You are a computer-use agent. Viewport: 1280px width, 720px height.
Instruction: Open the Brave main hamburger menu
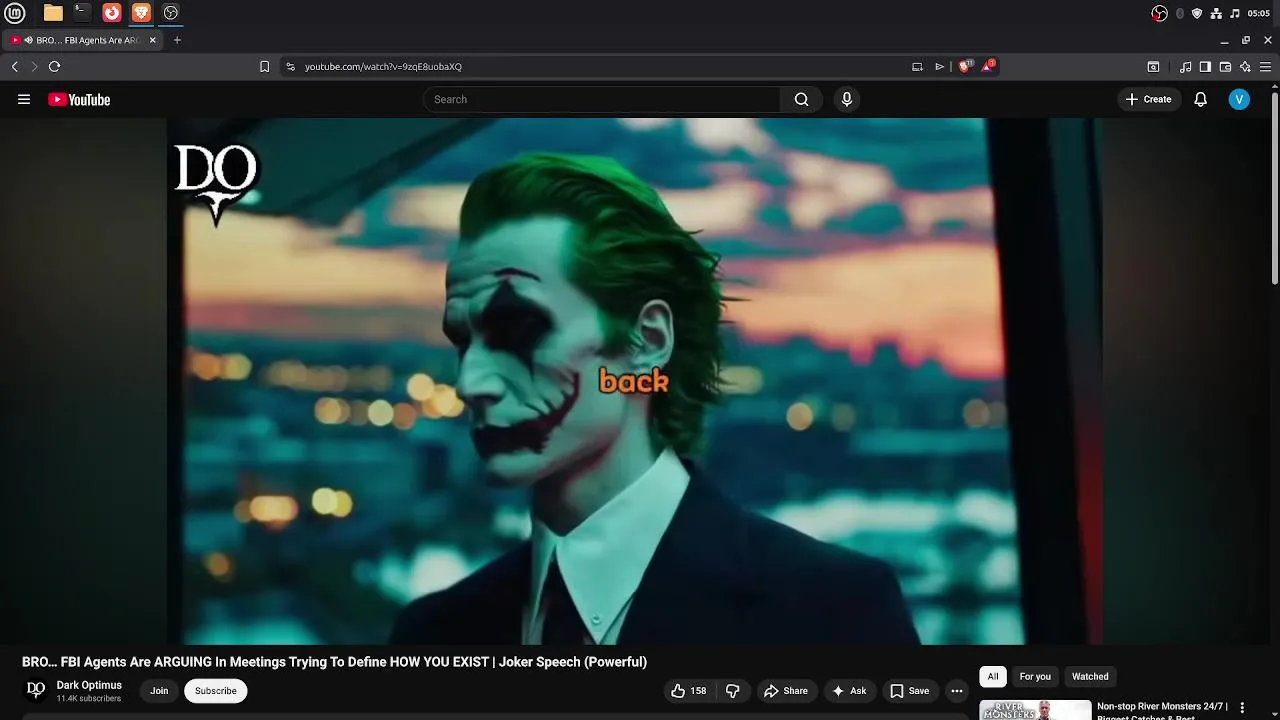coord(1267,67)
